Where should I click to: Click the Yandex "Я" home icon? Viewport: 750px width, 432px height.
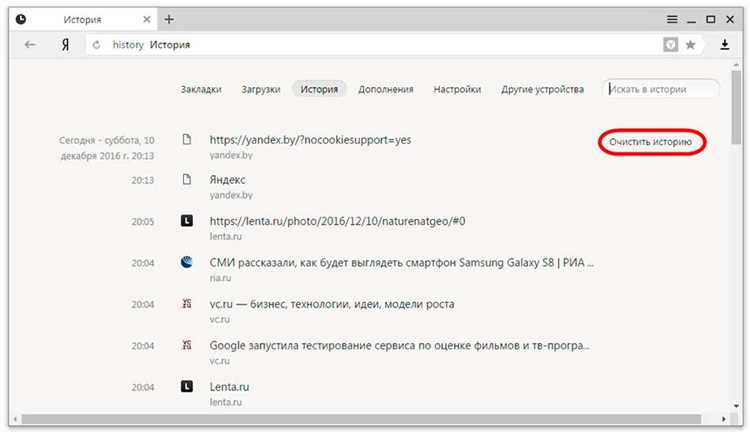click(x=65, y=45)
